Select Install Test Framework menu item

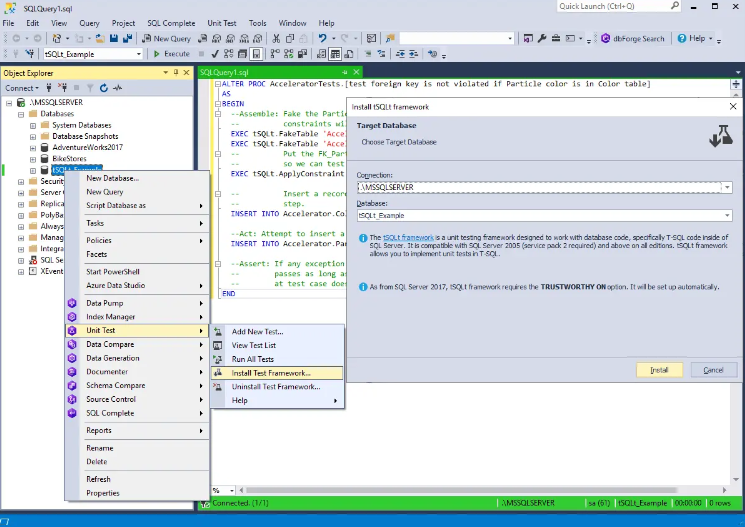pos(277,373)
